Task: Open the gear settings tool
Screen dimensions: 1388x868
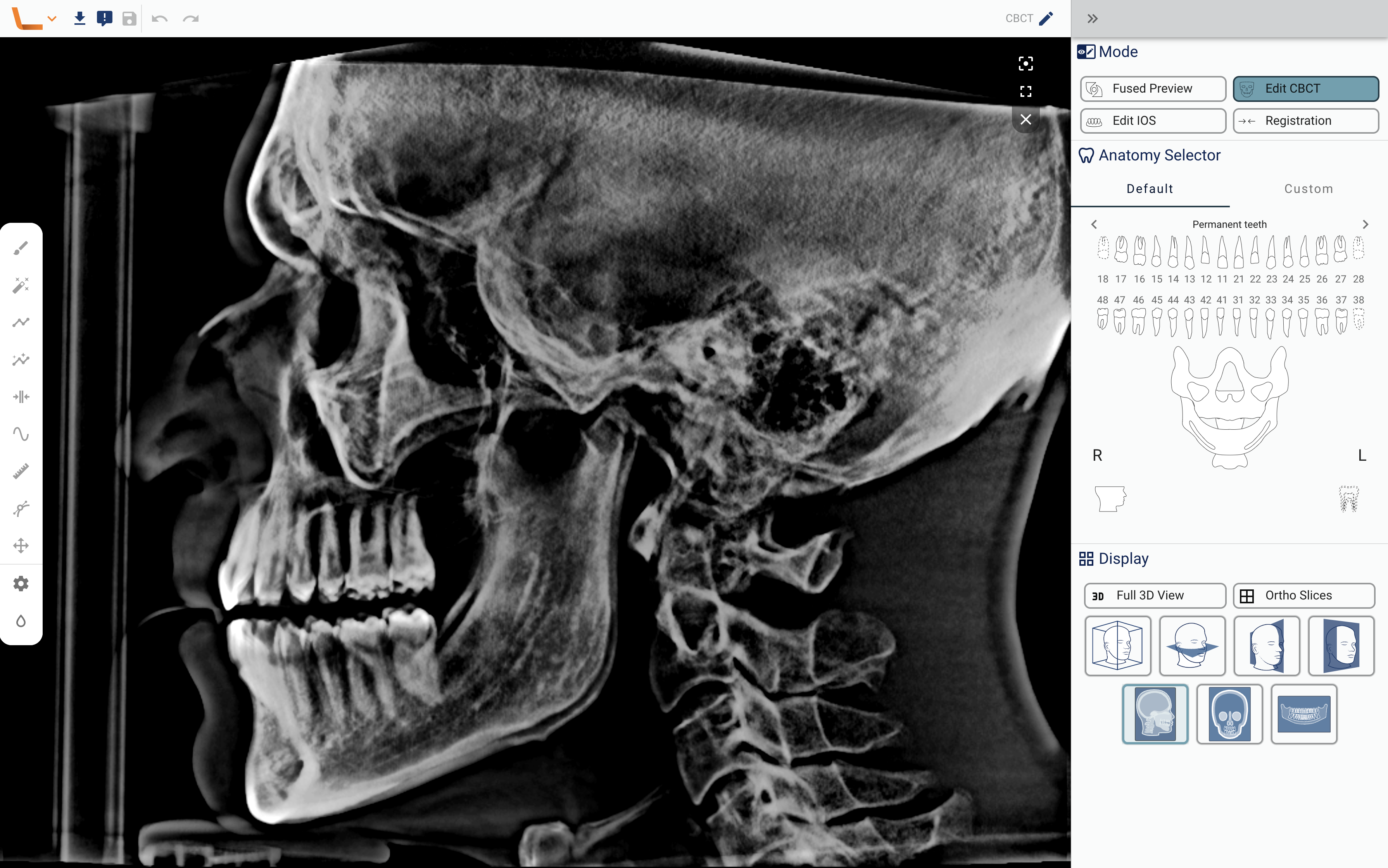Action: 21,583
